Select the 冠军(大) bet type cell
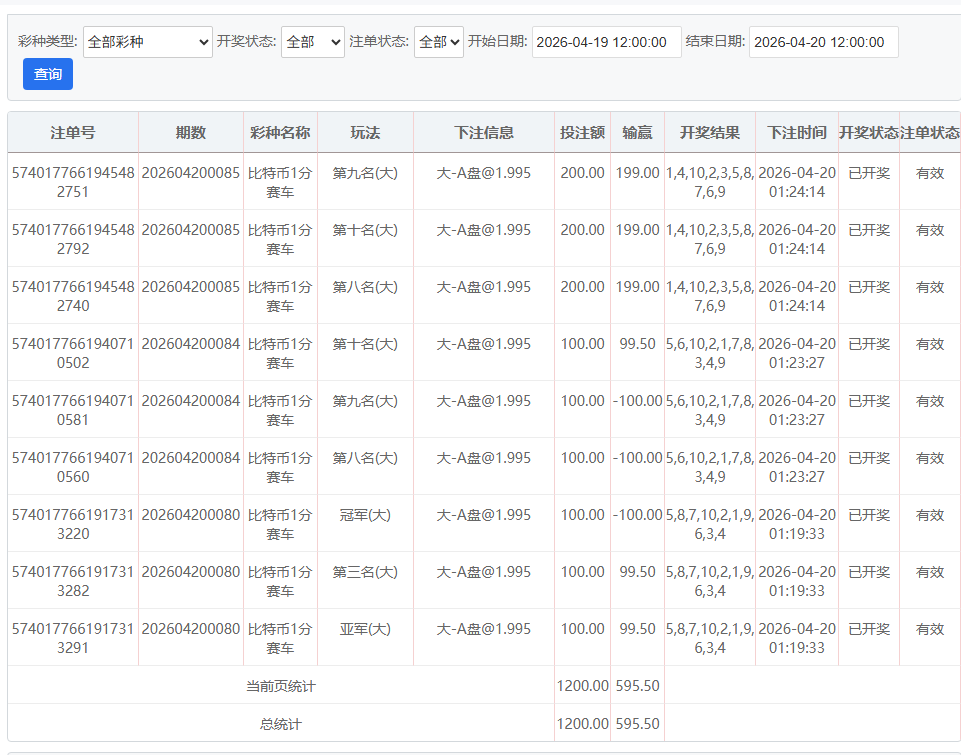Image resolution: width=961 pixels, height=755 pixels. (365, 515)
